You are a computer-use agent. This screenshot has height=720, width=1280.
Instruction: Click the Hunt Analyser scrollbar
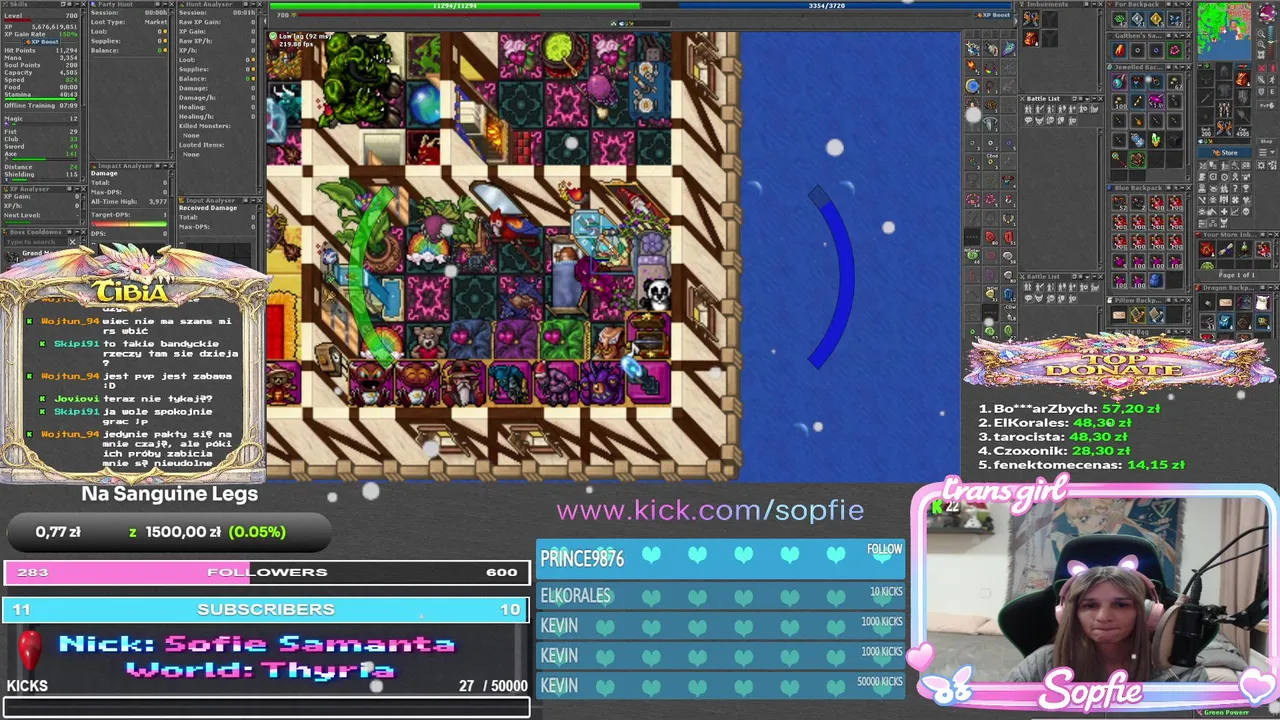tap(259, 102)
